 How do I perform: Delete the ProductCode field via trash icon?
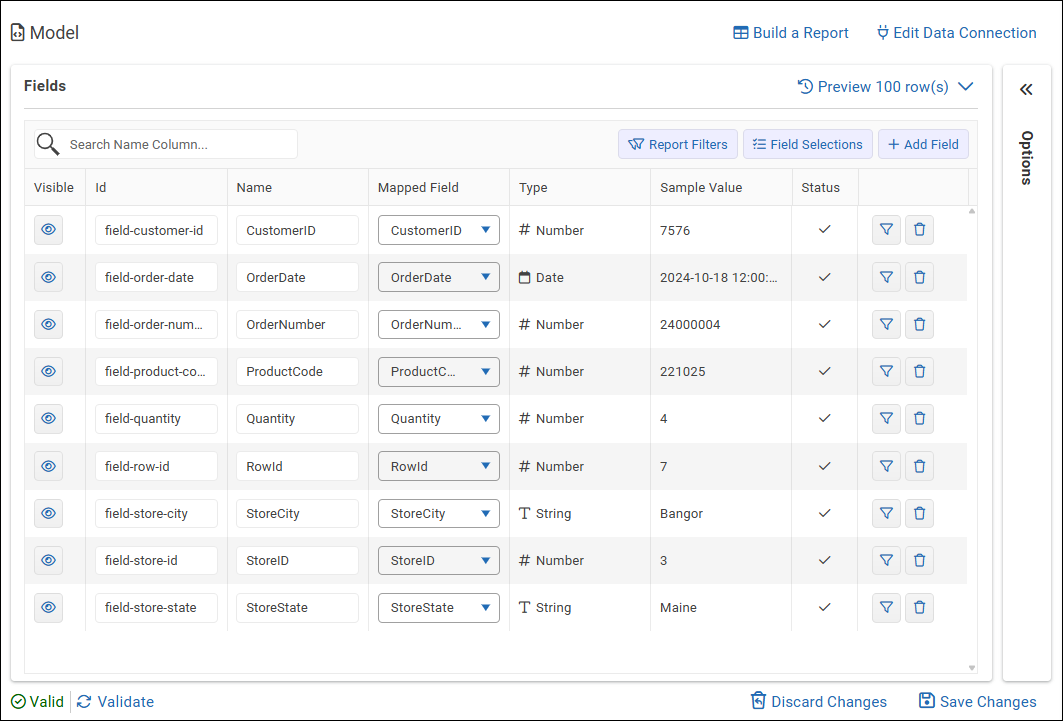pyautogui.click(x=919, y=372)
